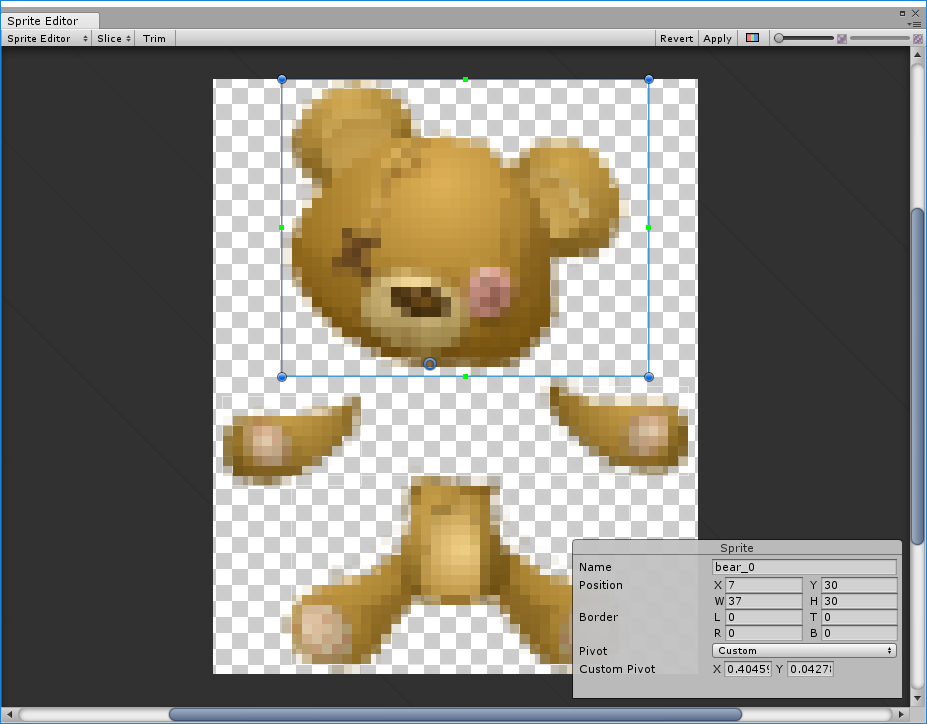Click the mip level slider track
Image resolution: width=927 pixels, height=724 pixels.
(878, 38)
